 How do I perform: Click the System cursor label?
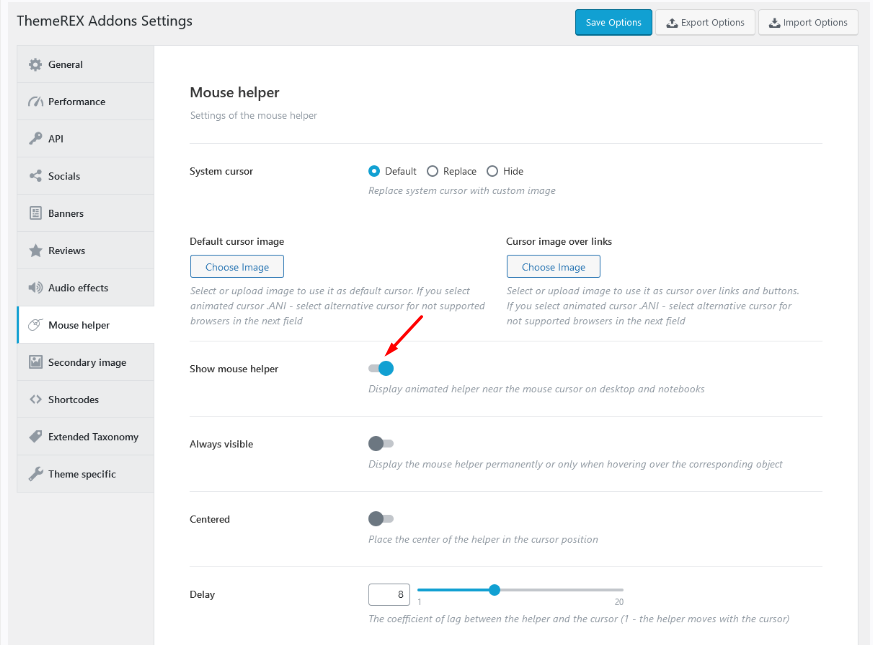click(221, 172)
